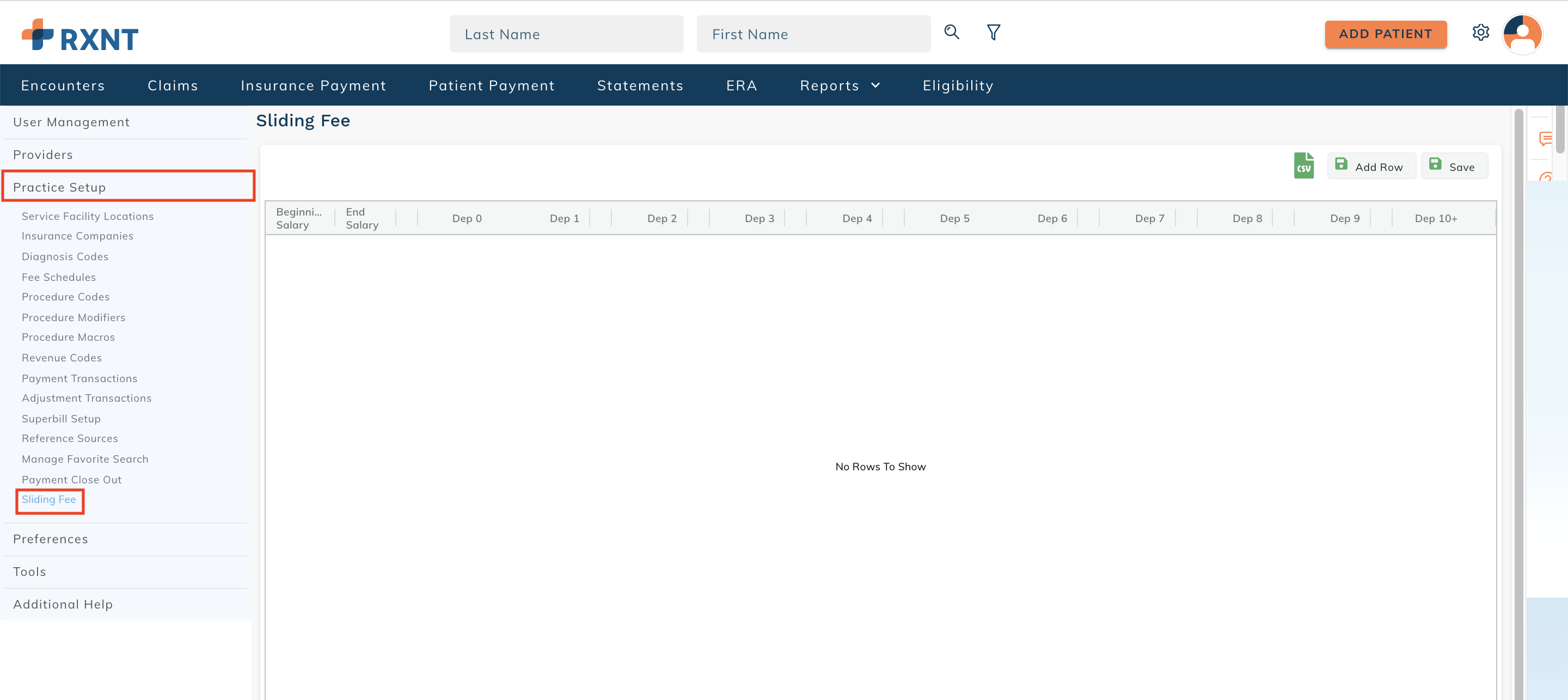Click the Add Row button
The width and height of the screenshot is (1568, 700).
click(1370, 166)
